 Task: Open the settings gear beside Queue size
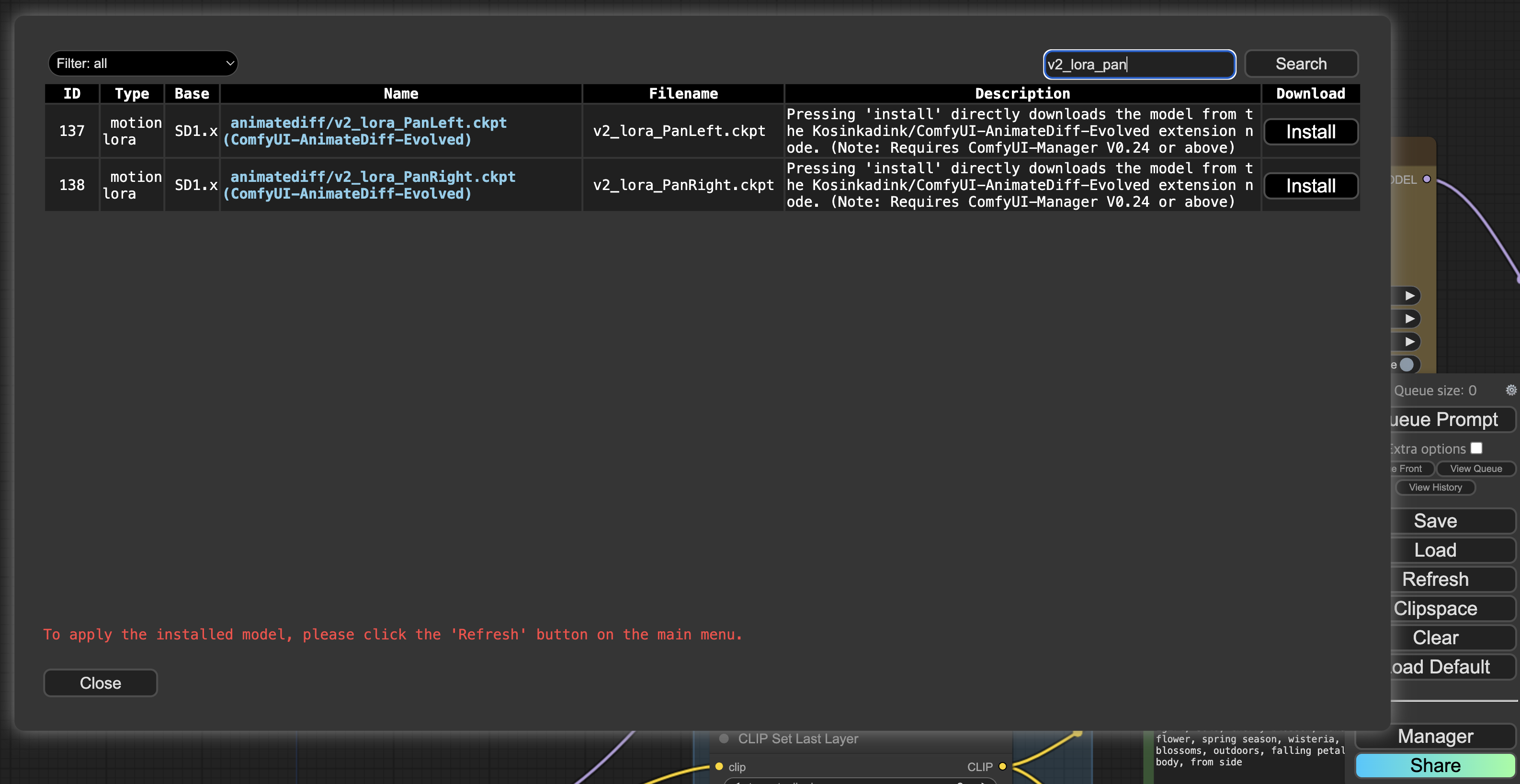click(1510, 390)
